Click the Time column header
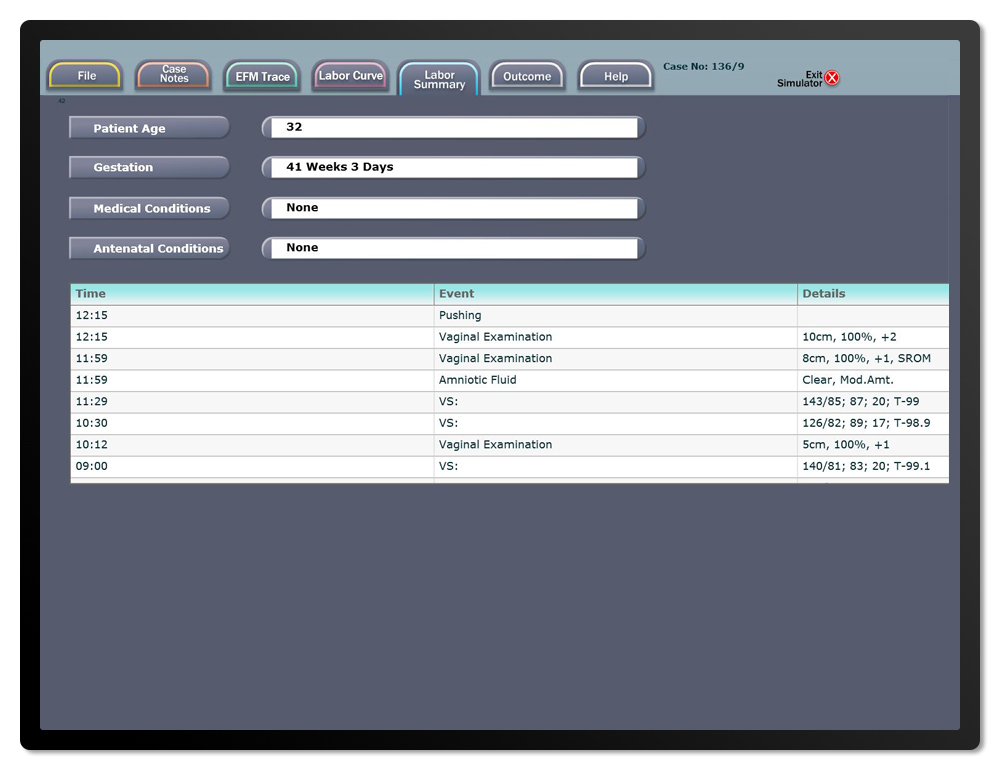The image size is (1000, 770). pyautogui.click(x=252, y=294)
